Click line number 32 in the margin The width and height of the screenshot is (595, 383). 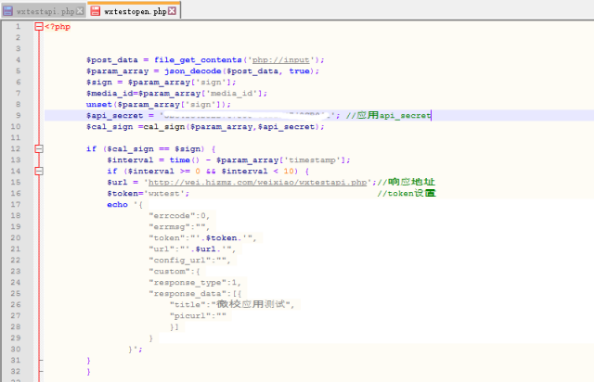point(16,371)
